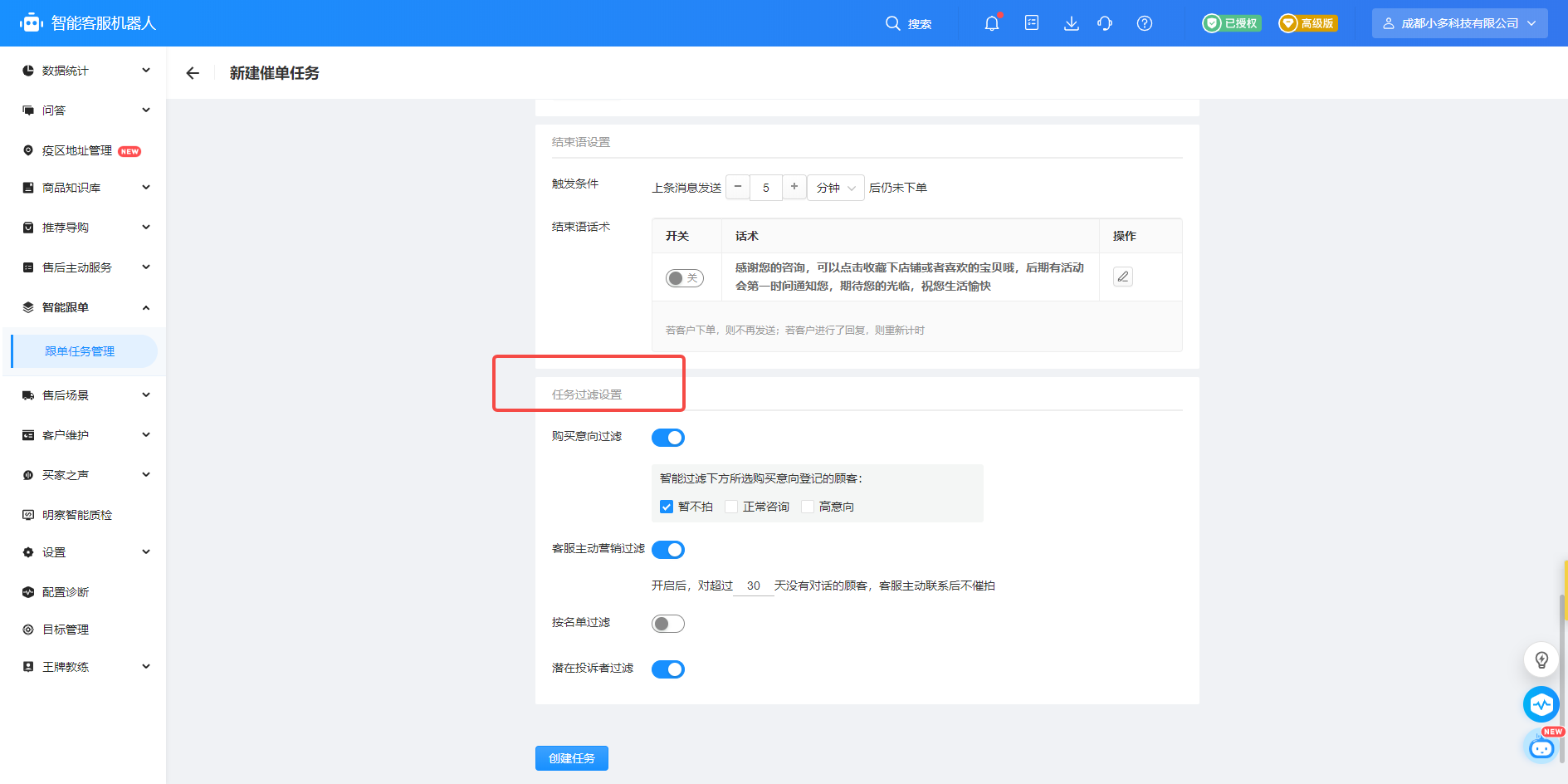Go back using the left arrow icon
1568x784 pixels.
[193, 73]
